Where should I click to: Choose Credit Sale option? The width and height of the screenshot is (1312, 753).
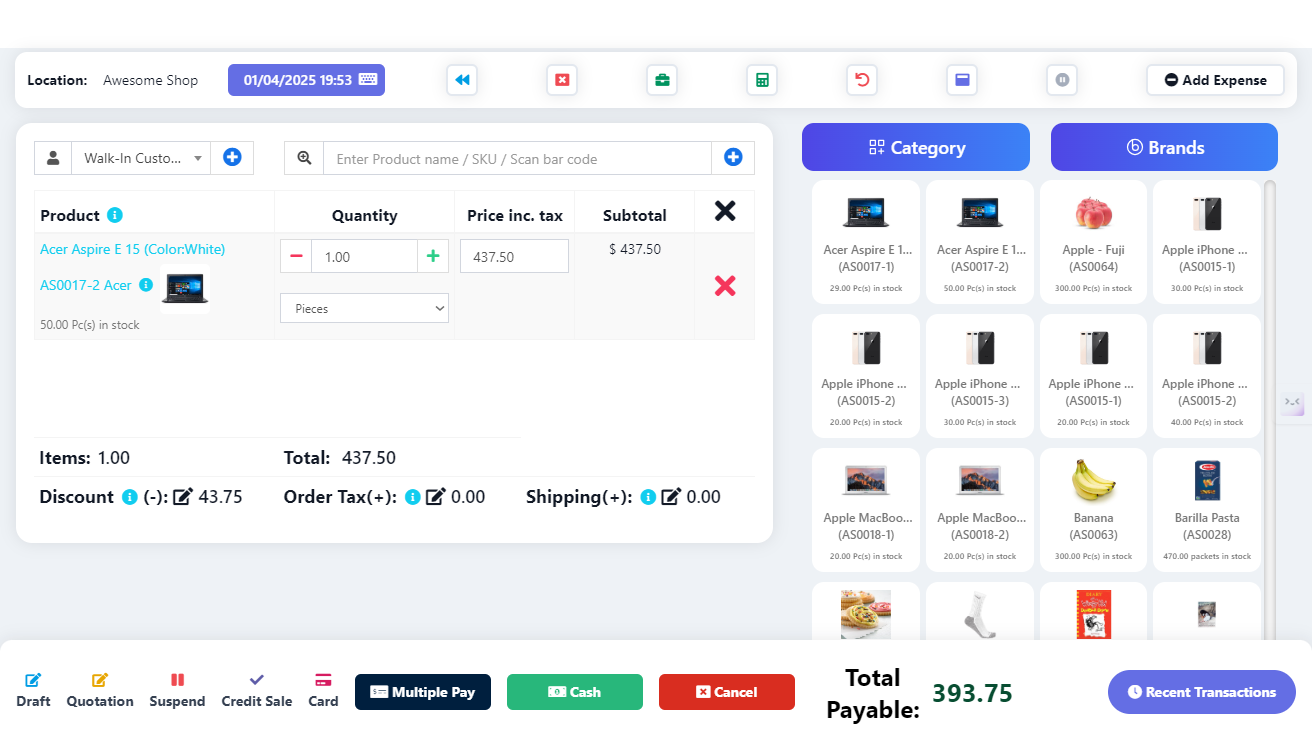tap(257, 690)
